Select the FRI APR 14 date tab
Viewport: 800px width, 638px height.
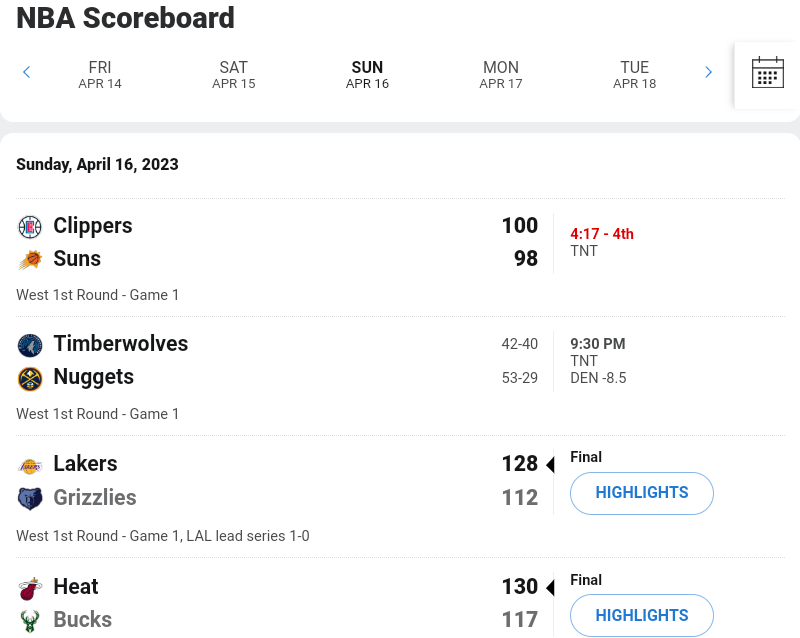coord(100,75)
